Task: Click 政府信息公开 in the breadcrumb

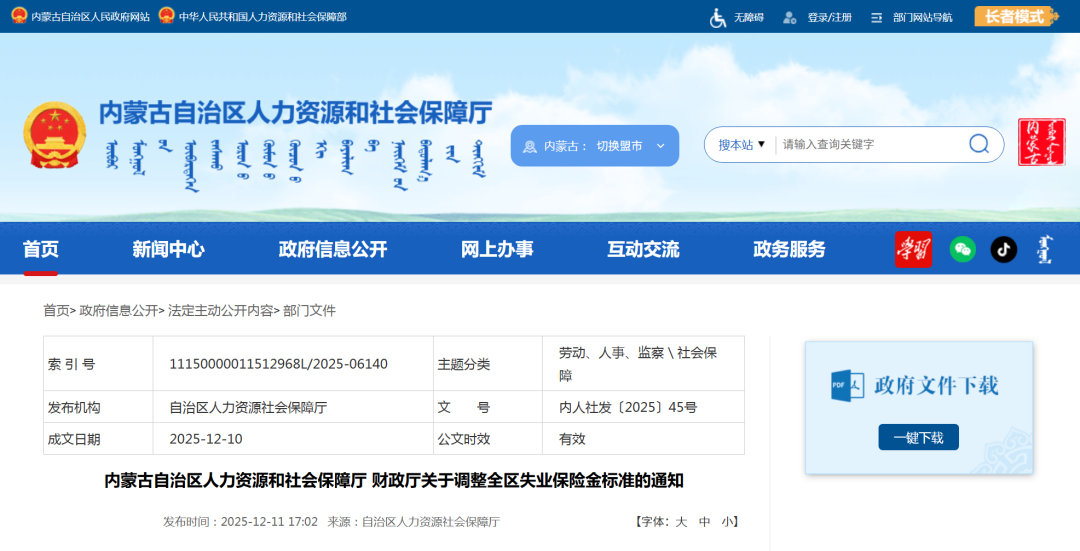Action: pyautogui.click(x=118, y=311)
